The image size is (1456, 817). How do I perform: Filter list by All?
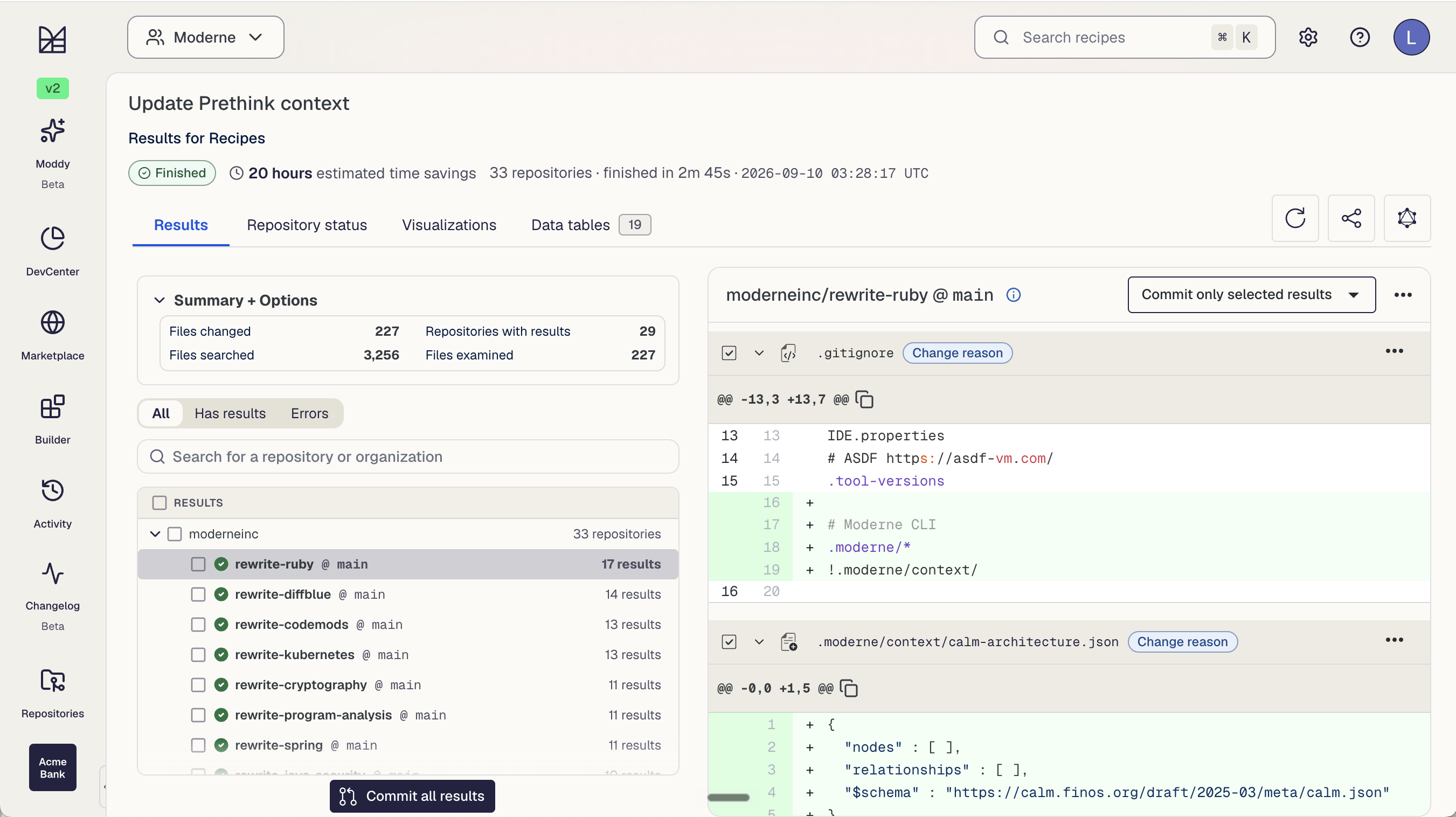(161, 413)
